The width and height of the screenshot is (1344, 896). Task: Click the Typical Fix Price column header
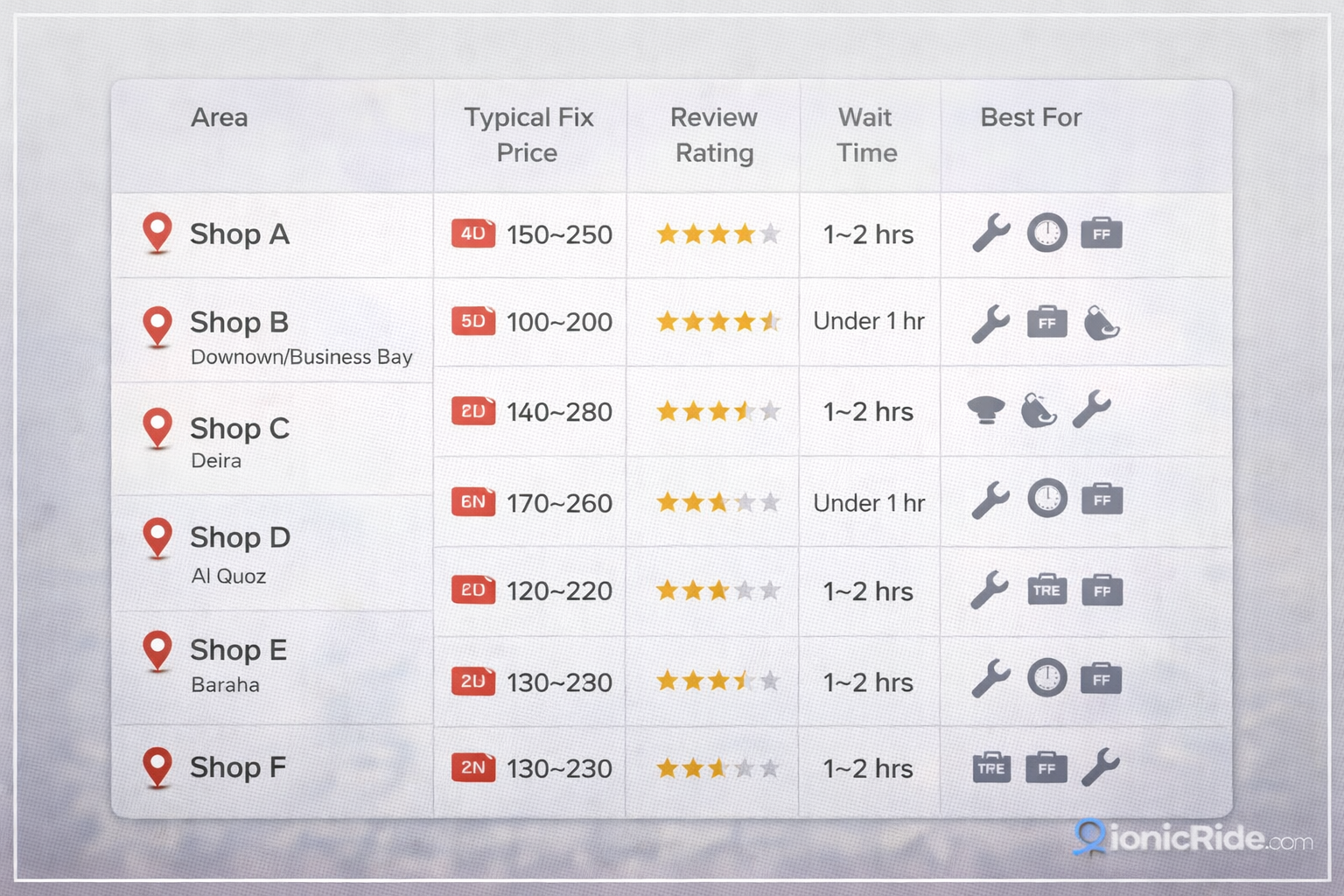coord(528,135)
